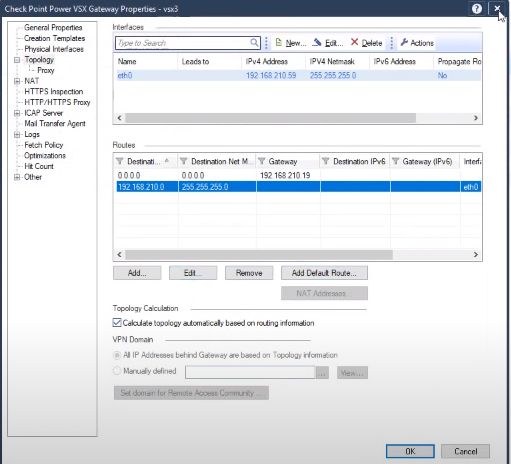Screen dimensions: 511x464
Task: Dismiss dialog with Cancel button
Action: [465, 451]
